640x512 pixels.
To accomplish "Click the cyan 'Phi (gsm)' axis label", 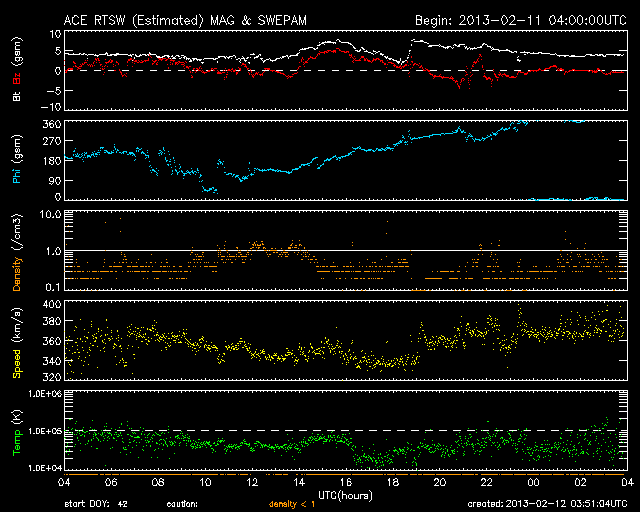I will click(17, 159).
